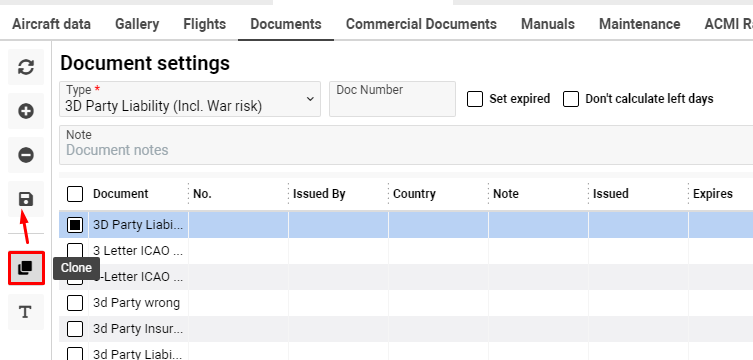Uncheck the 3D Party Liabi... row checkbox

tap(75, 225)
